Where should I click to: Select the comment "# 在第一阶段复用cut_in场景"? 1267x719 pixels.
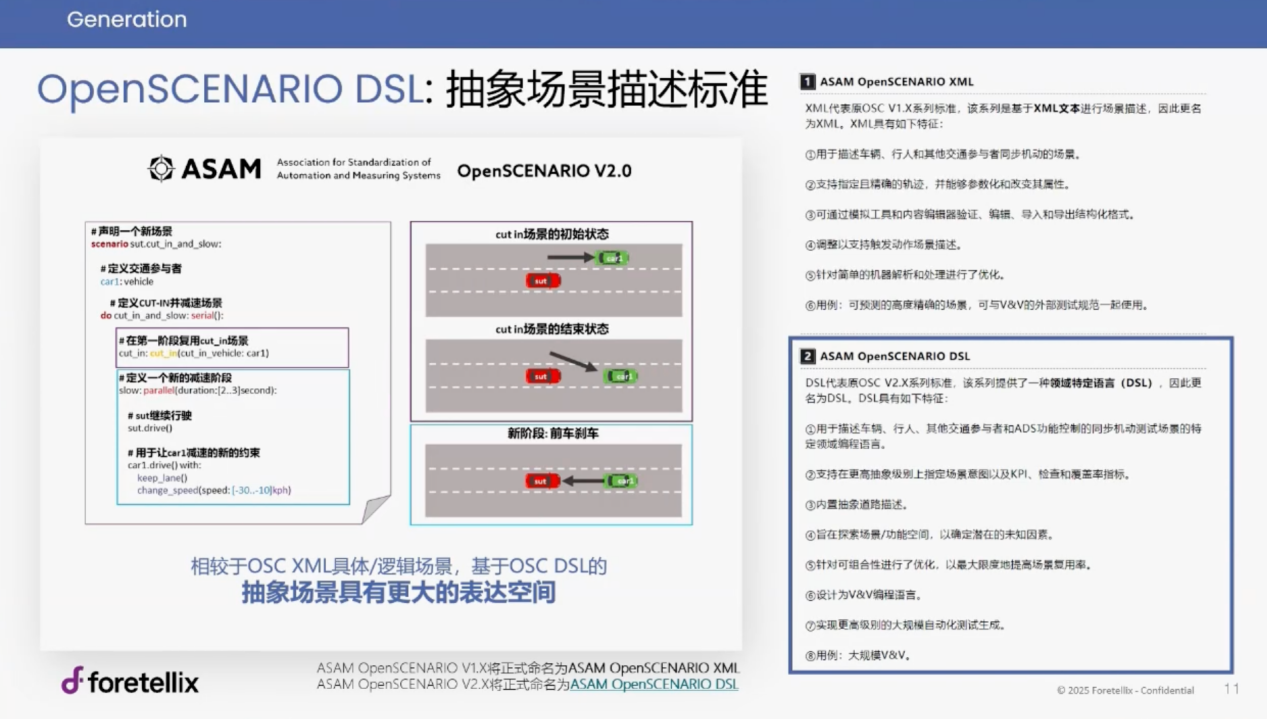(x=184, y=341)
